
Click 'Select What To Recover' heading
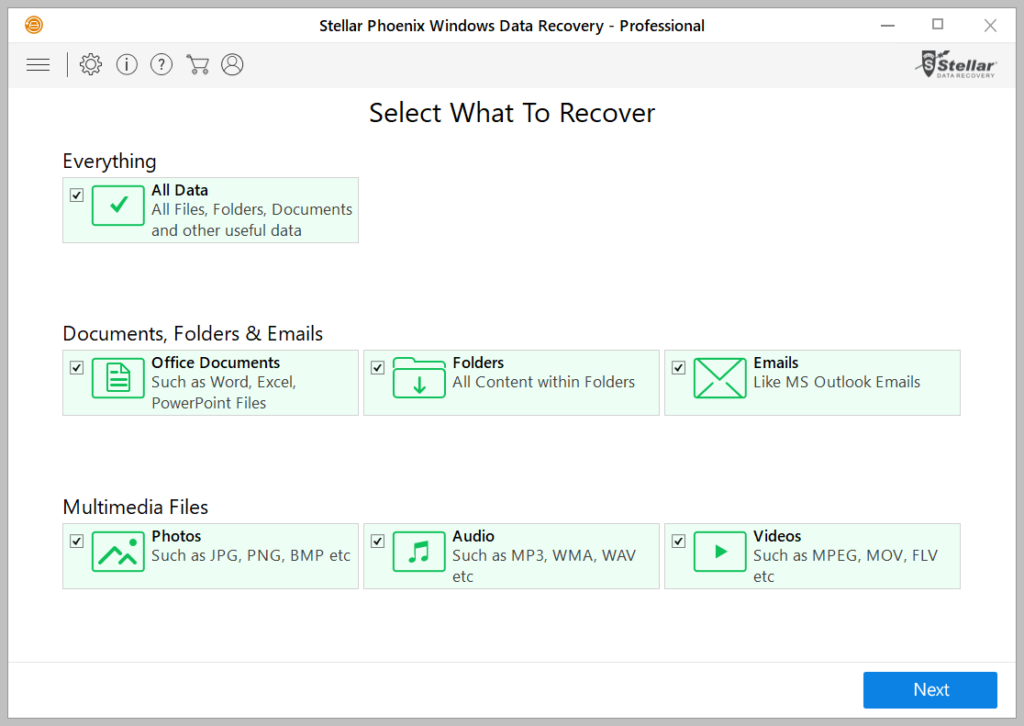point(512,113)
